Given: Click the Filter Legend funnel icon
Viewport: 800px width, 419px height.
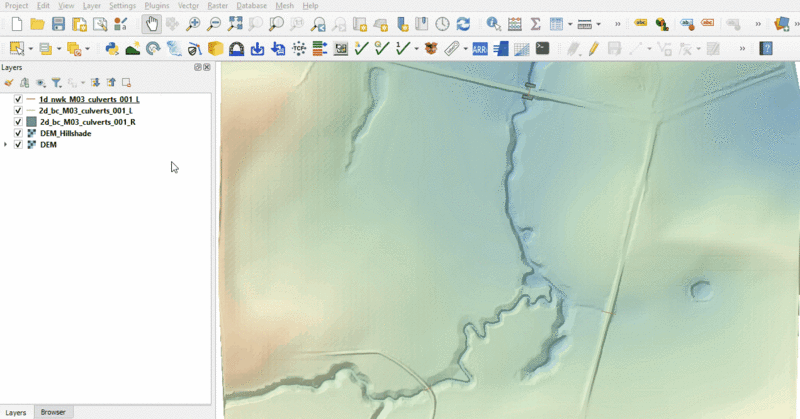Looking at the screenshot, I should (x=56, y=83).
